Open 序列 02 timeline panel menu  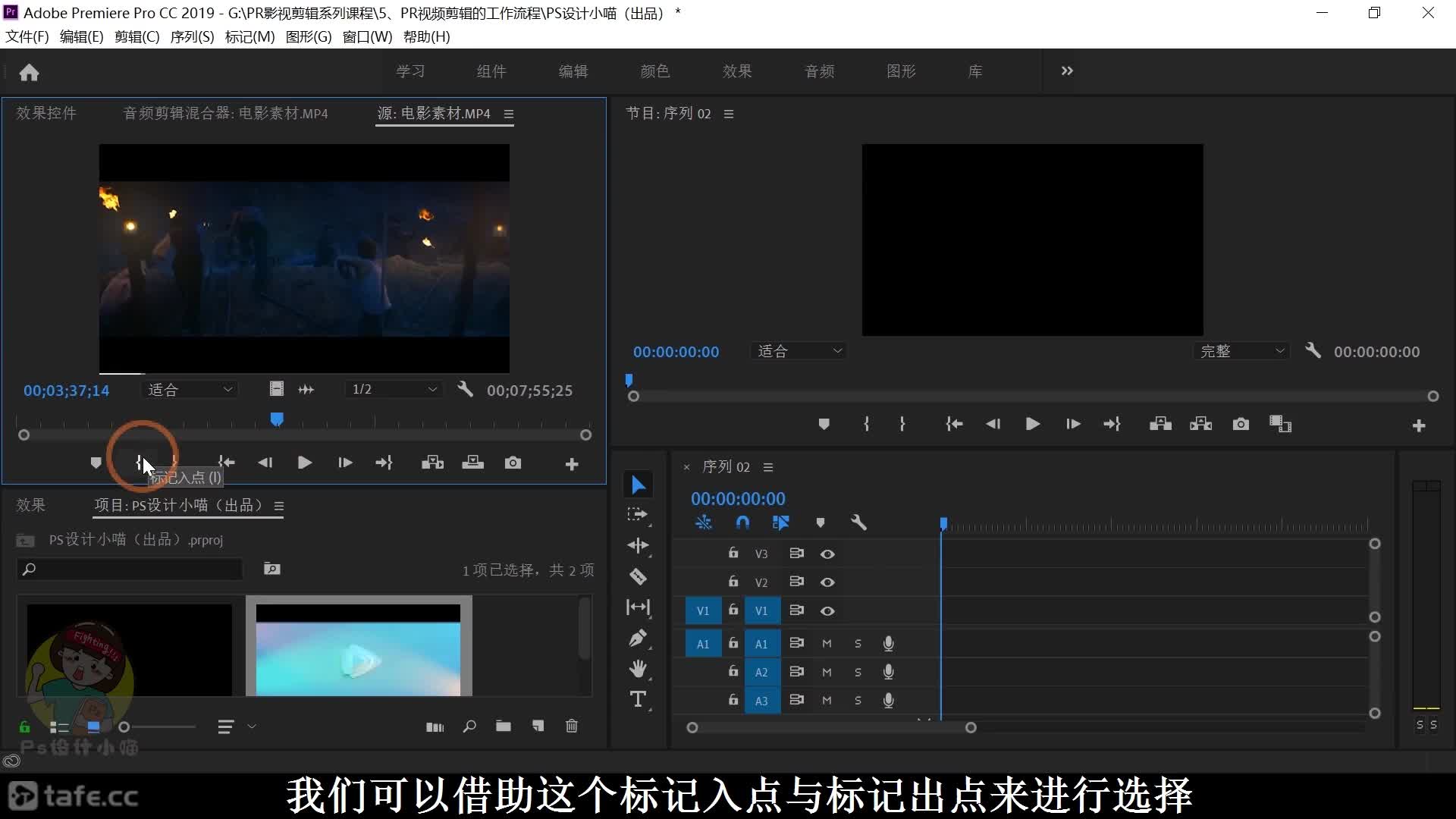click(x=768, y=467)
